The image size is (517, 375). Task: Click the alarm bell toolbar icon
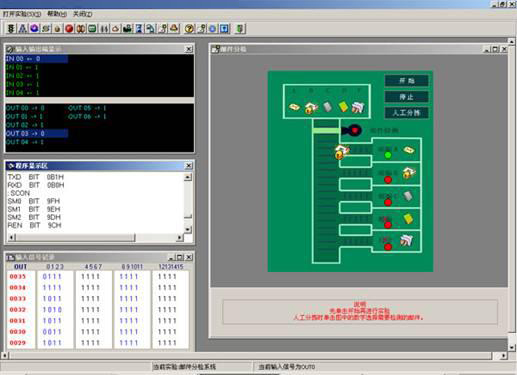(x=174, y=29)
